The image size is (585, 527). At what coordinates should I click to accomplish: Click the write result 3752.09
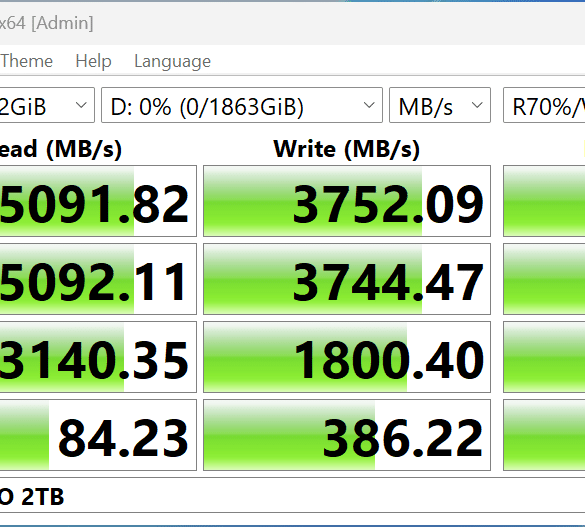point(347,201)
